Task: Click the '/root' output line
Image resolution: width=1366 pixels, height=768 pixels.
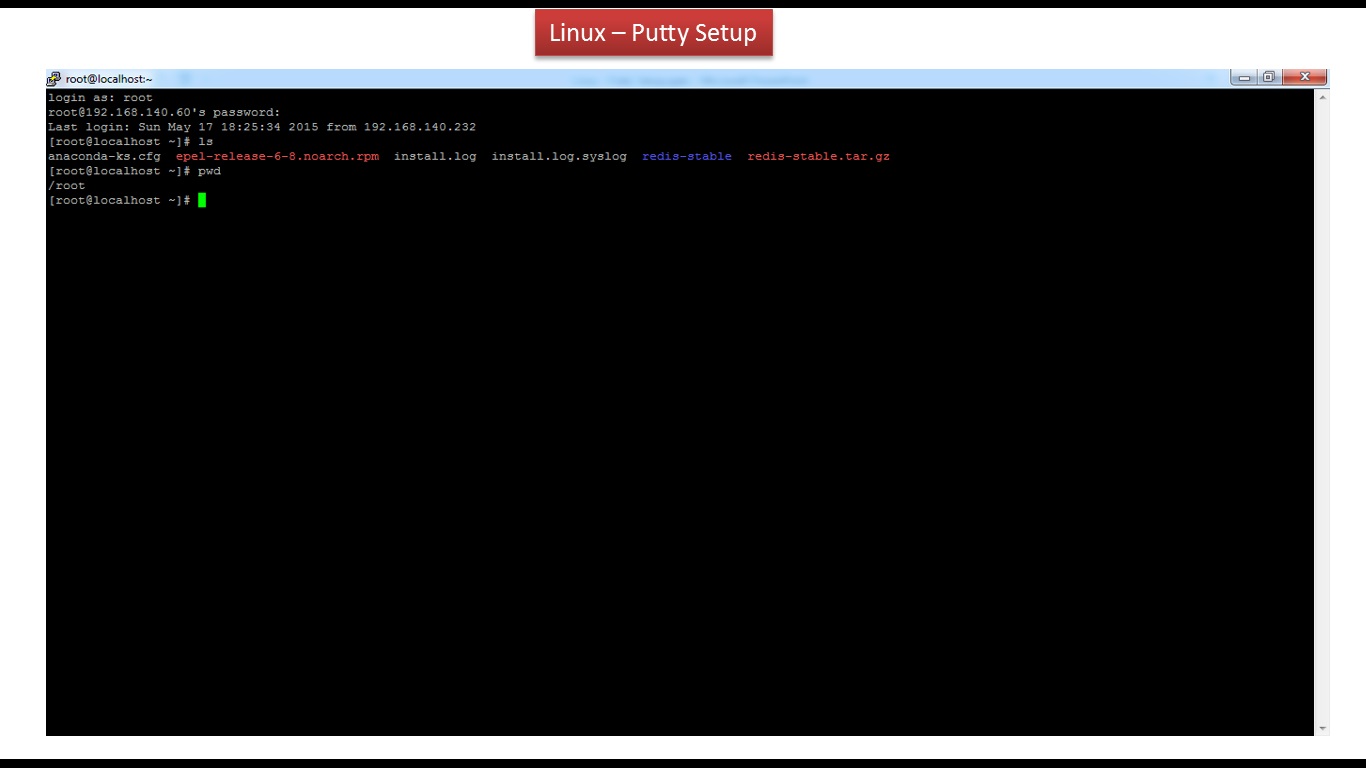Action: coord(67,186)
